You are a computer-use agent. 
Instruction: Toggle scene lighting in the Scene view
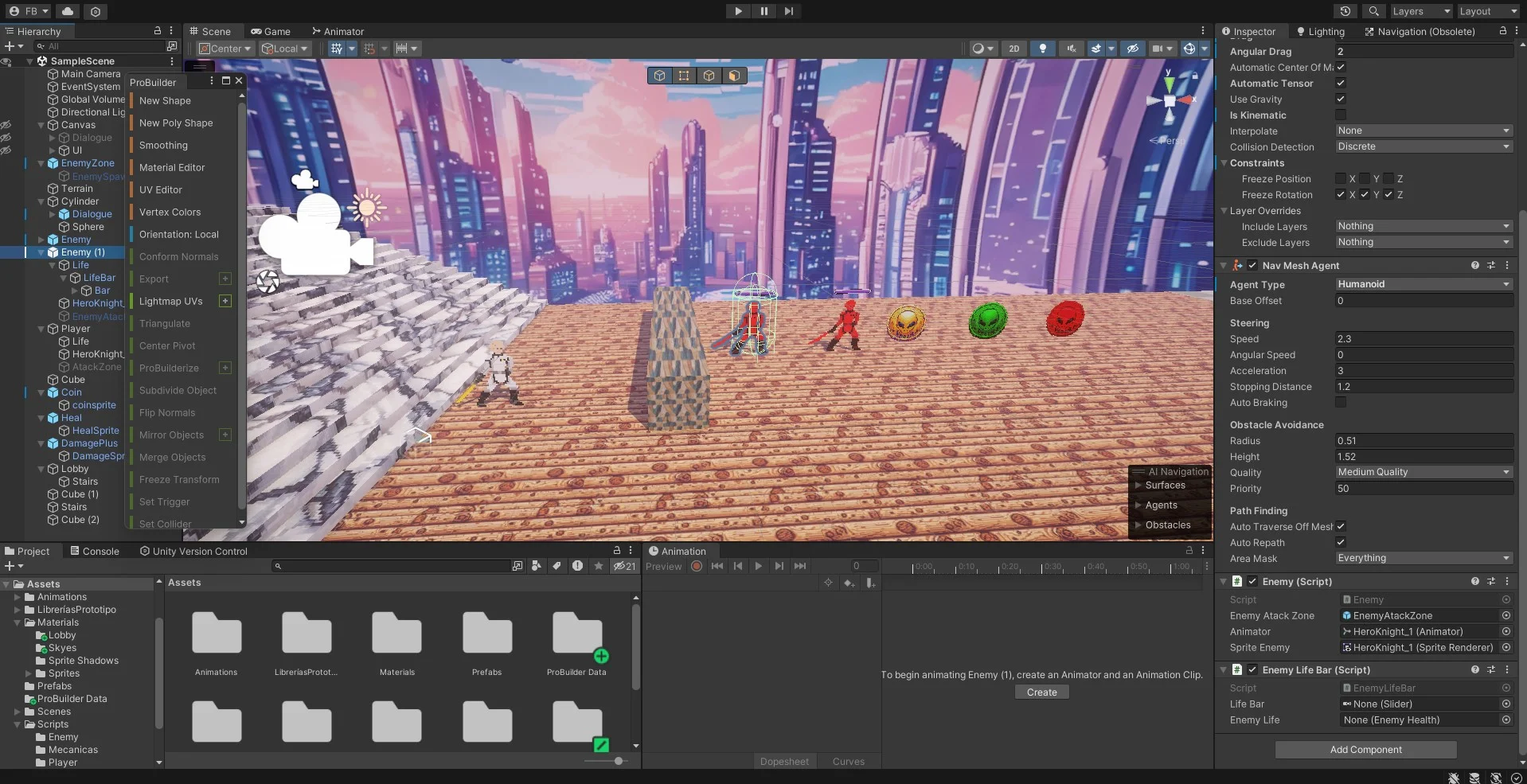[1043, 49]
